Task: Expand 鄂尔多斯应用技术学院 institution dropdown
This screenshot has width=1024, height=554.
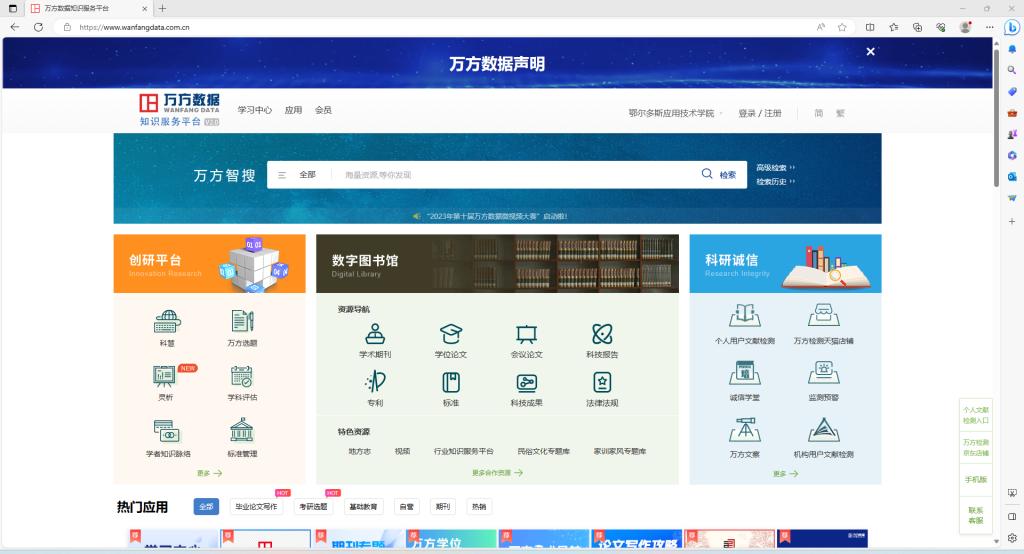Action: (x=675, y=113)
